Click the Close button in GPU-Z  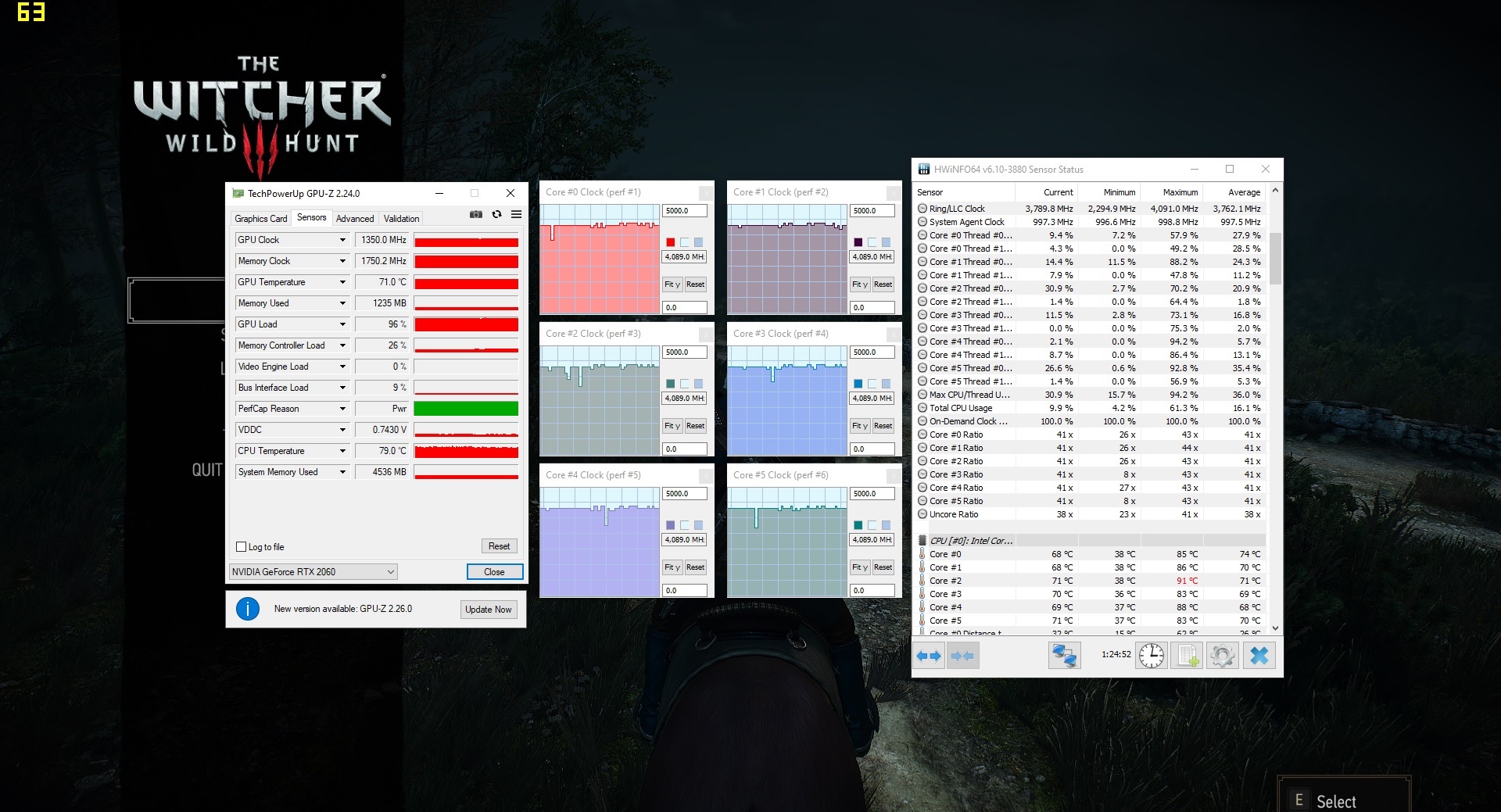point(494,572)
